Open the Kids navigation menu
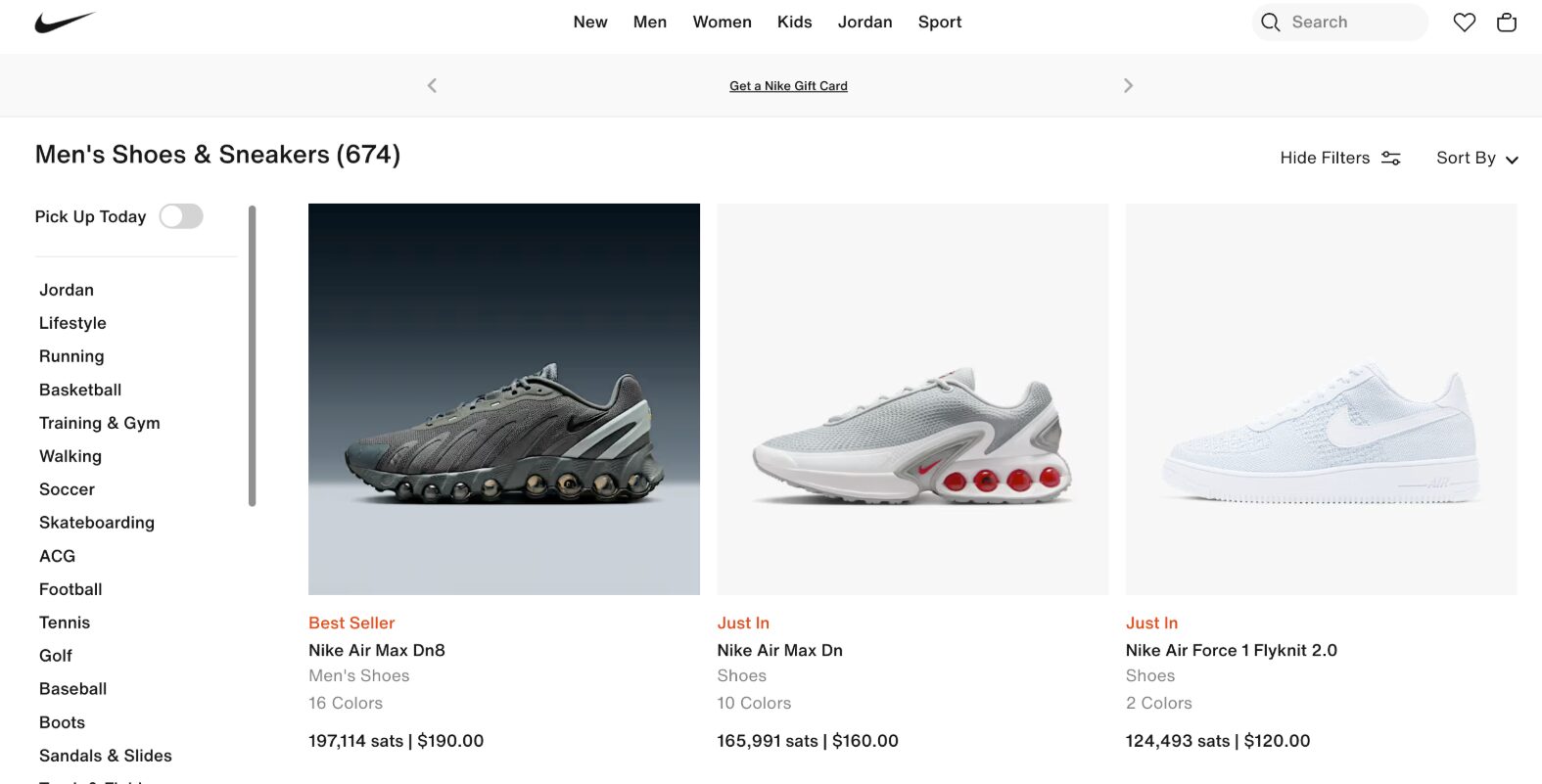 pos(794,22)
